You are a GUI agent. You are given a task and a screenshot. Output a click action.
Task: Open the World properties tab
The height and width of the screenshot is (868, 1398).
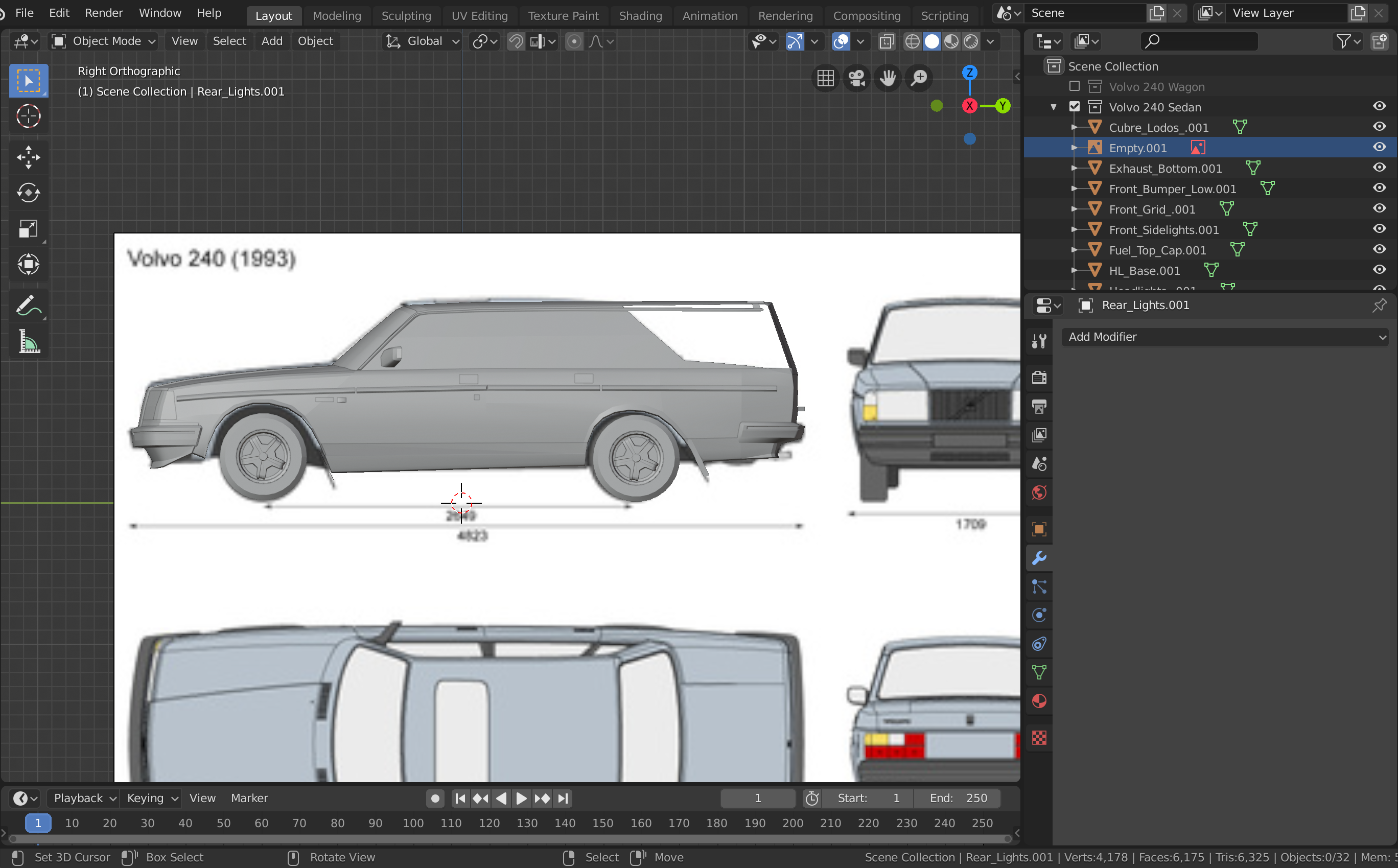click(x=1039, y=492)
